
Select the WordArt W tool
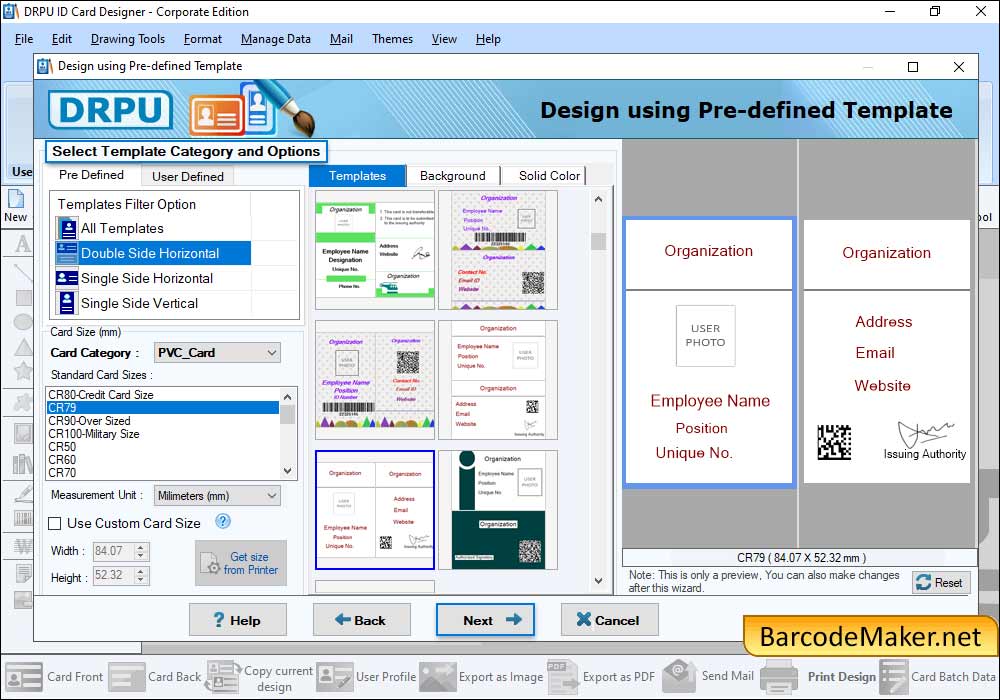[x=23, y=546]
